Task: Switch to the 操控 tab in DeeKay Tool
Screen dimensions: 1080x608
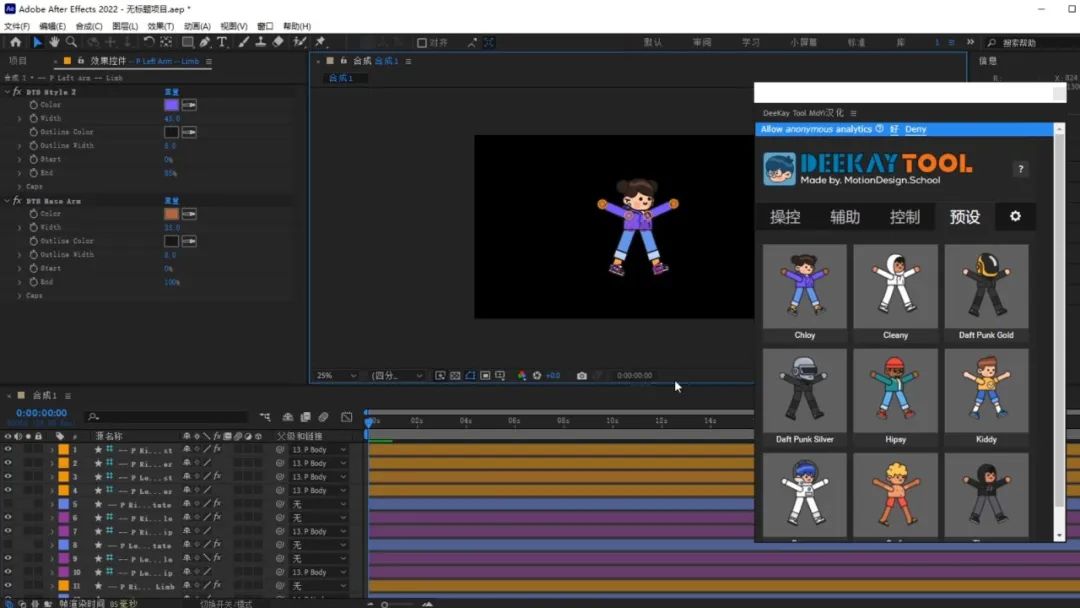Action: pyautogui.click(x=785, y=217)
